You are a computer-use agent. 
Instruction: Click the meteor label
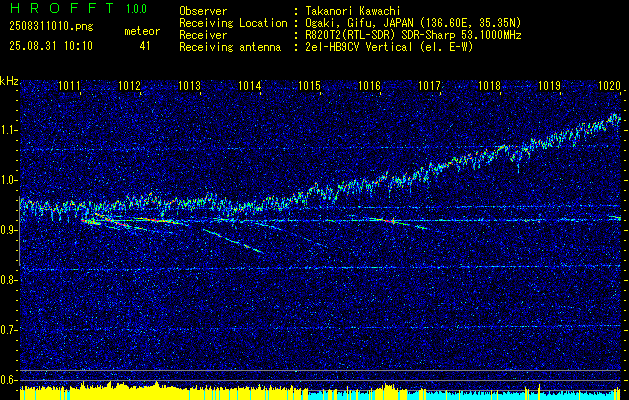(142, 31)
